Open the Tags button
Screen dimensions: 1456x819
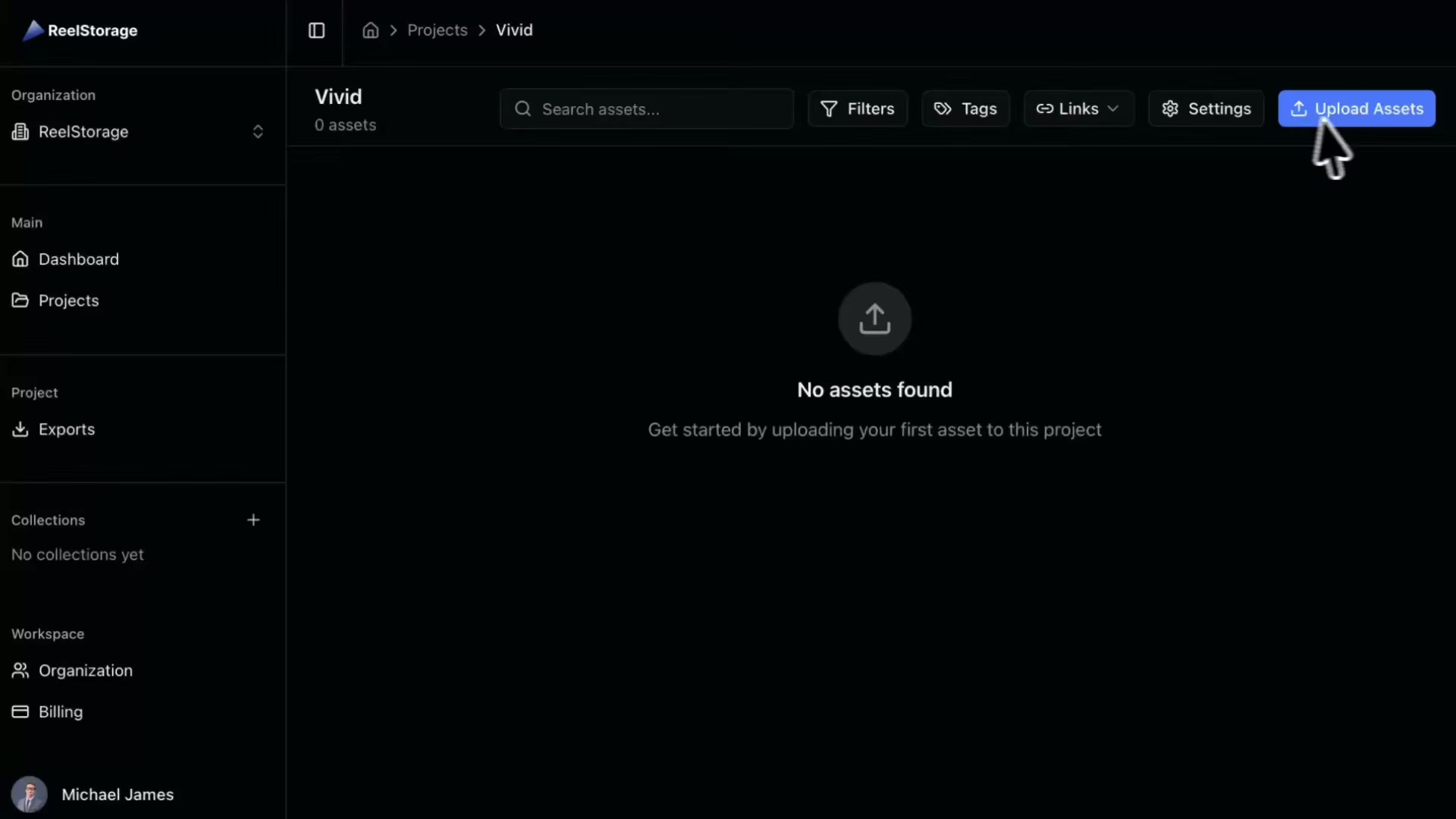(x=965, y=109)
